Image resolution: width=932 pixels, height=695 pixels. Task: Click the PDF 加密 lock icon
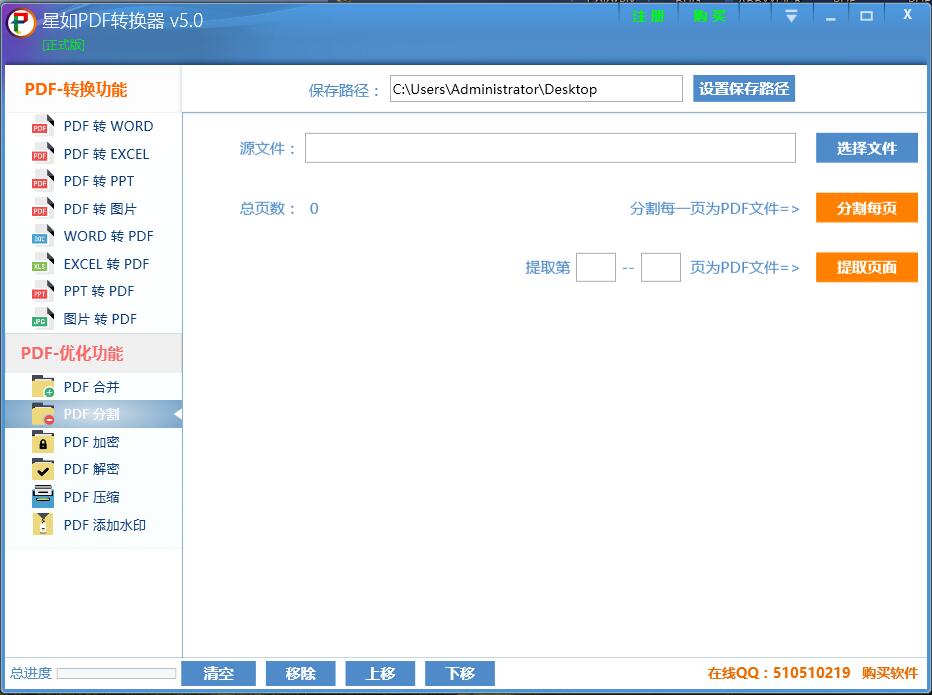[43, 442]
